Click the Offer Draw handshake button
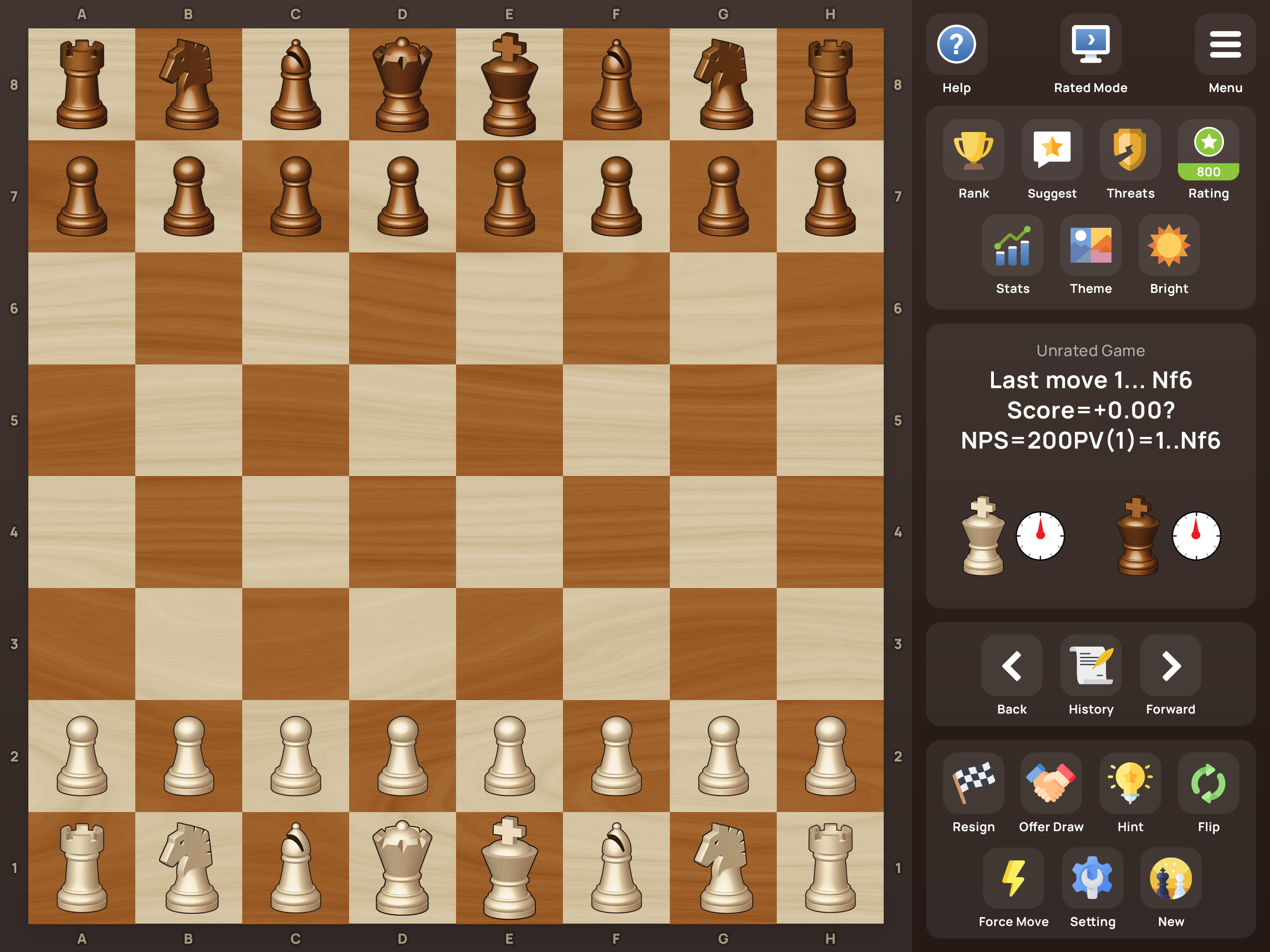Viewport: 1270px width, 952px height. [x=1051, y=783]
